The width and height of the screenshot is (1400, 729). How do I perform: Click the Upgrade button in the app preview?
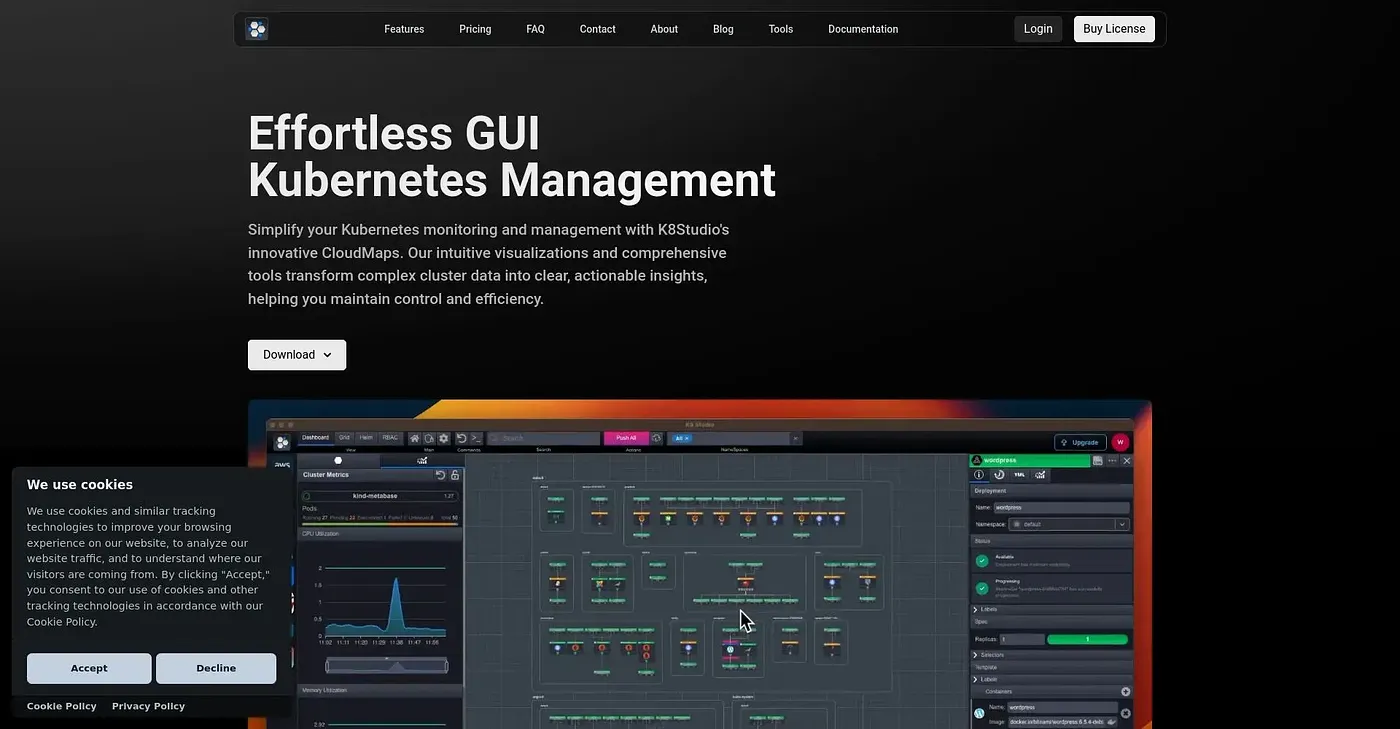pos(1080,442)
